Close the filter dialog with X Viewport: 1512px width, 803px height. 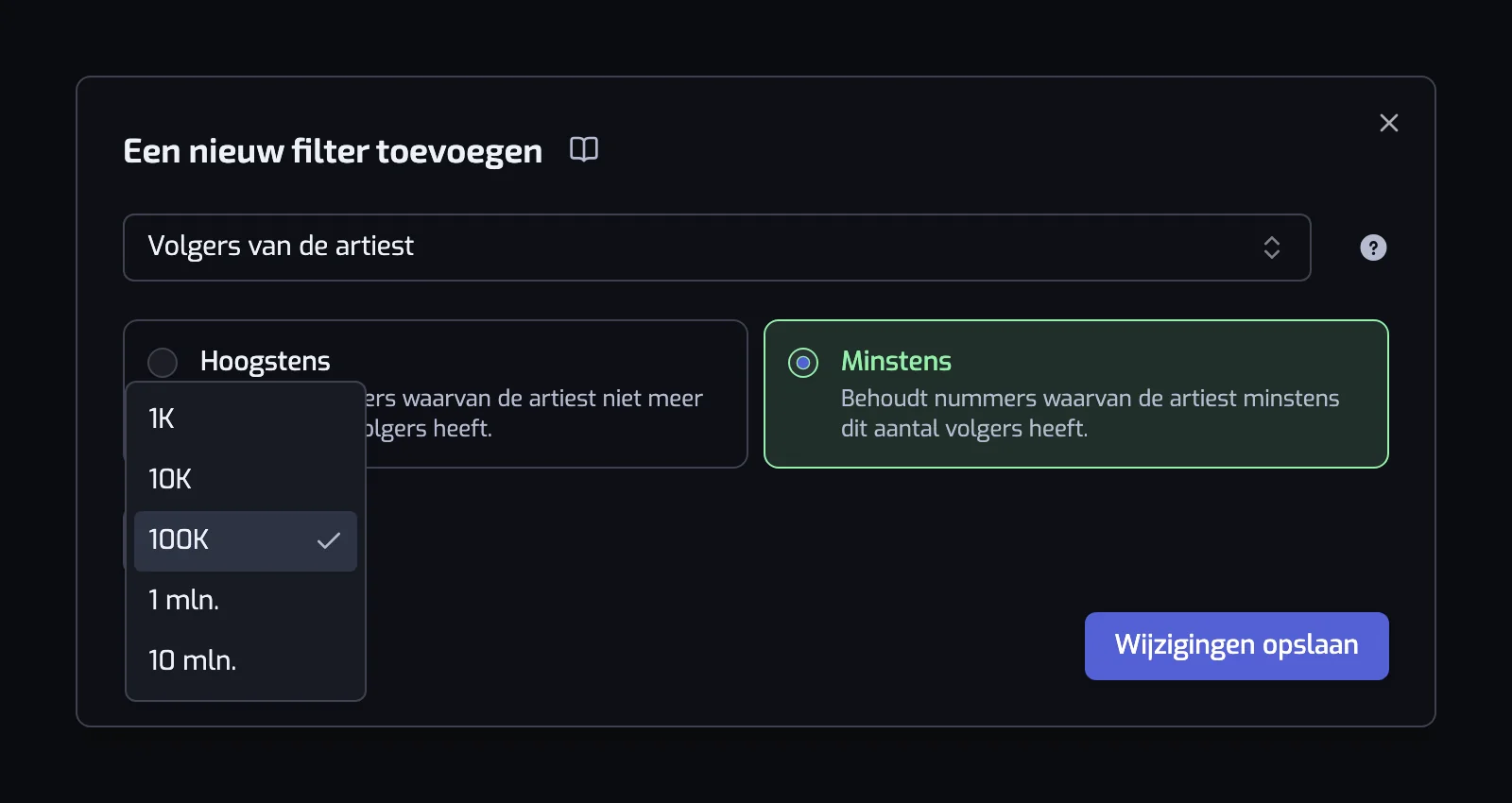click(1389, 123)
